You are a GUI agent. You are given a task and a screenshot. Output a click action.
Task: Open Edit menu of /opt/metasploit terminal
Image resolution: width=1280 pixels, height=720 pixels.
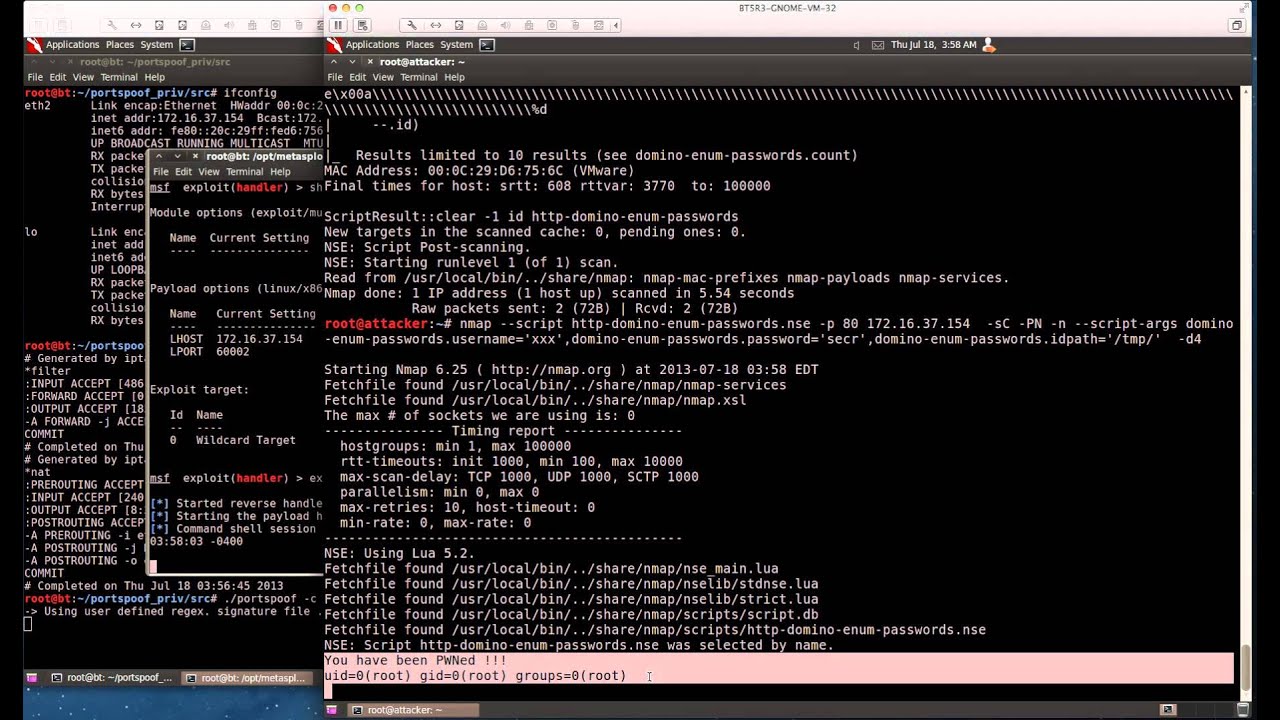[x=184, y=172]
